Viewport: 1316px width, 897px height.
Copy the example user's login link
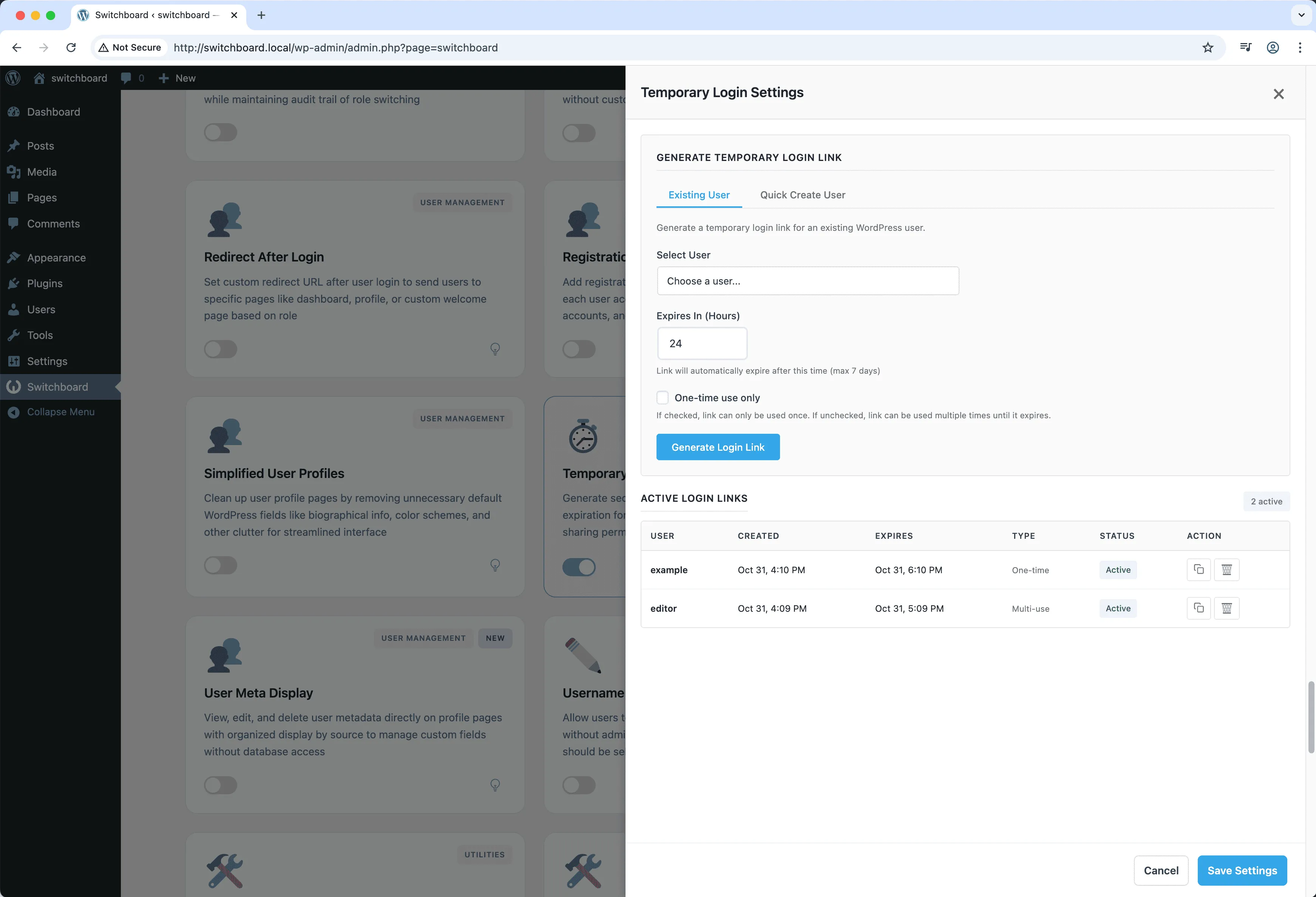pos(1198,570)
